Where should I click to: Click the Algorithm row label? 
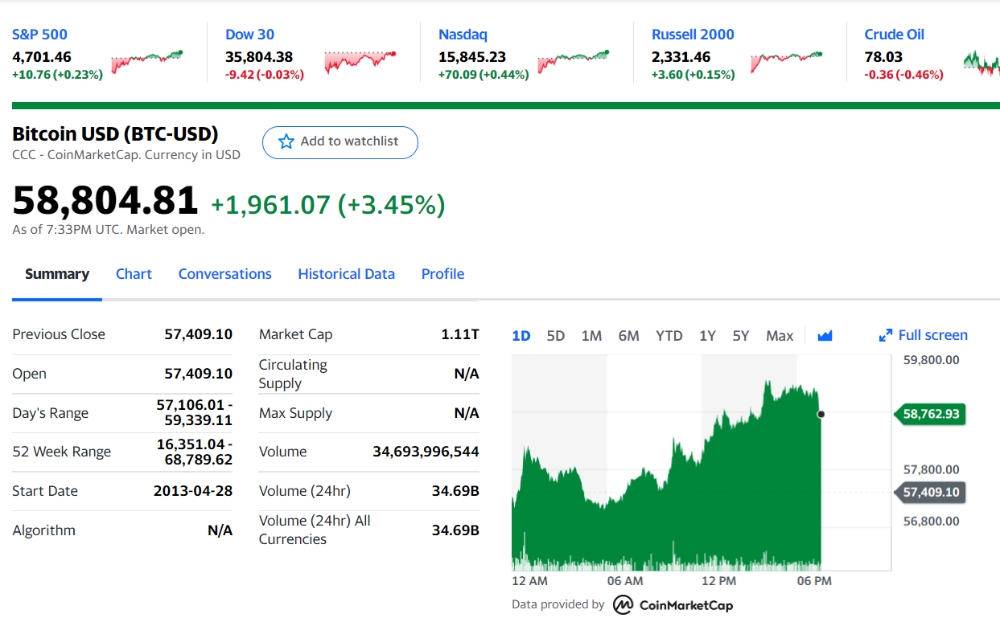43,531
